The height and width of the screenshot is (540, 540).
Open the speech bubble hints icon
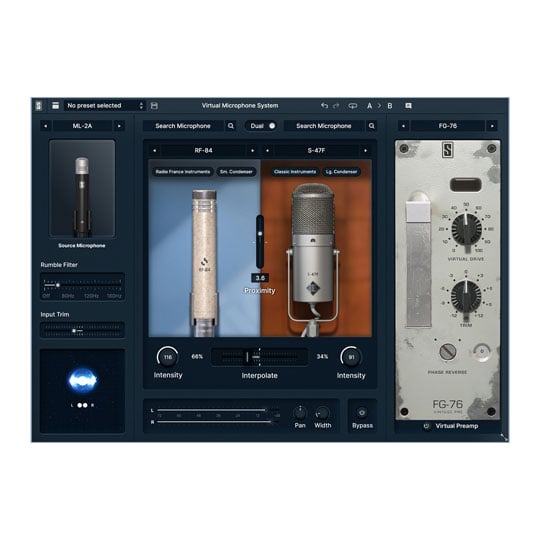click(x=408, y=106)
